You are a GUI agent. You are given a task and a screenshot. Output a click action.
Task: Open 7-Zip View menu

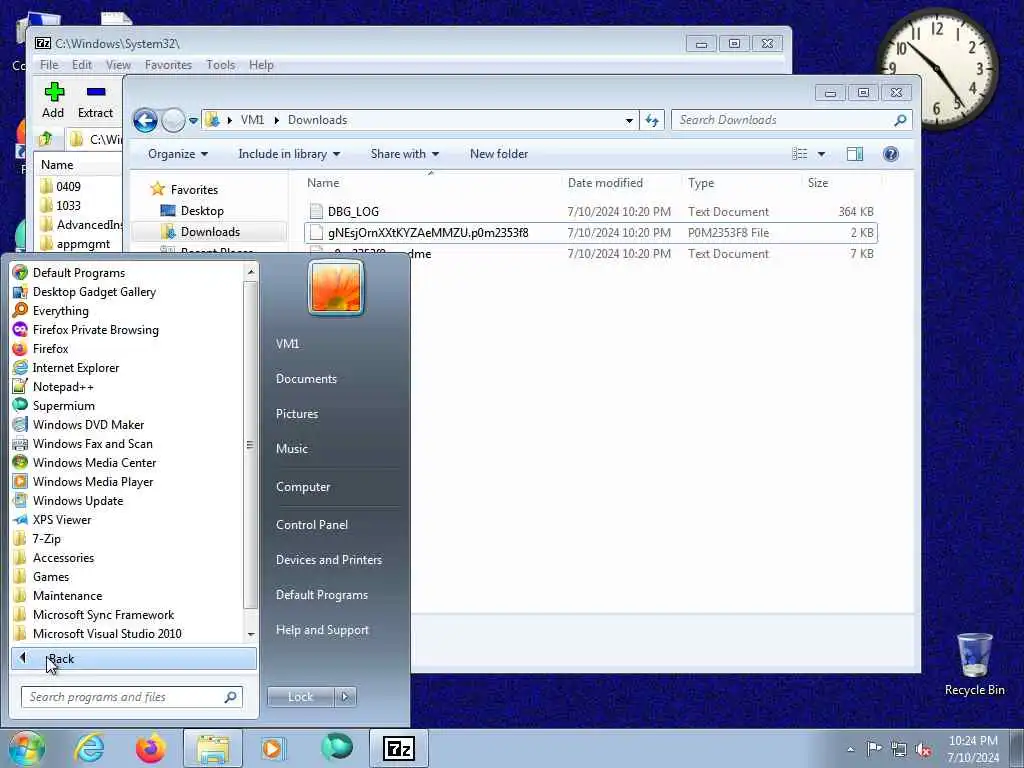tap(118, 65)
